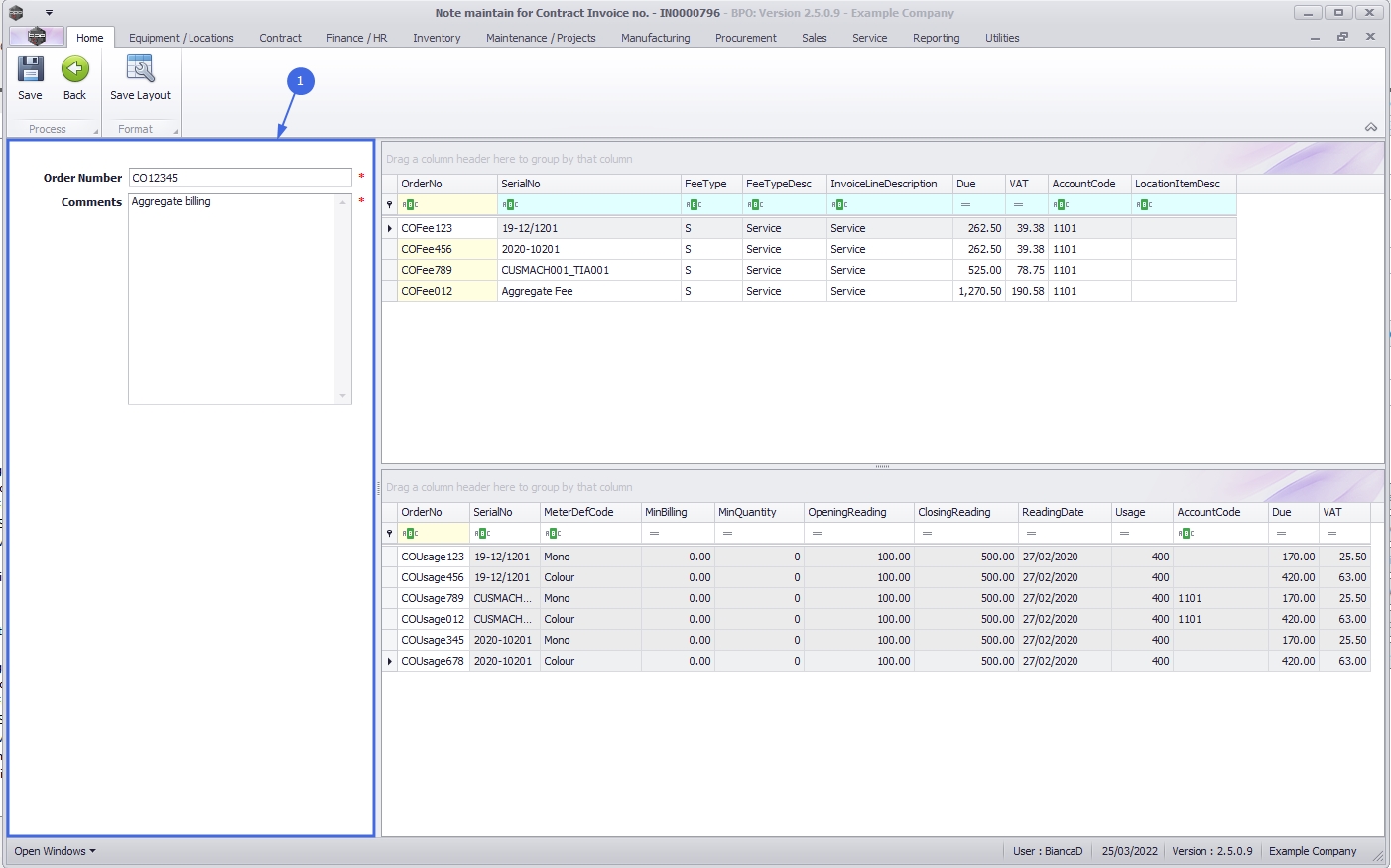1391x868 pixels.
Task: Click the Comments scrollbar down arrow
Action: [x=343, y=396]
